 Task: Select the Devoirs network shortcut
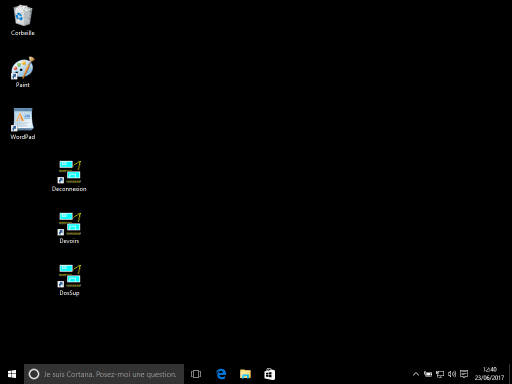(x=69, y=228)
